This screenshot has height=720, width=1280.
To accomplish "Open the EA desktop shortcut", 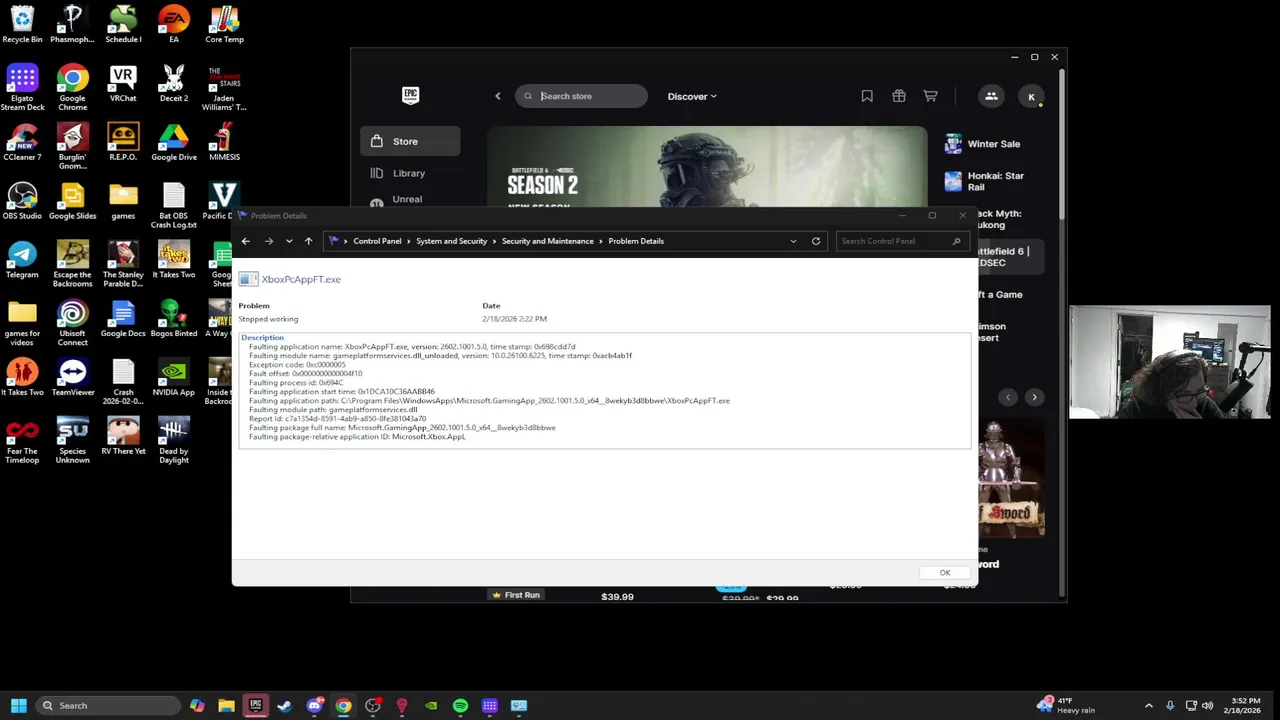I will pyautogui.click(x=173, y=25).
